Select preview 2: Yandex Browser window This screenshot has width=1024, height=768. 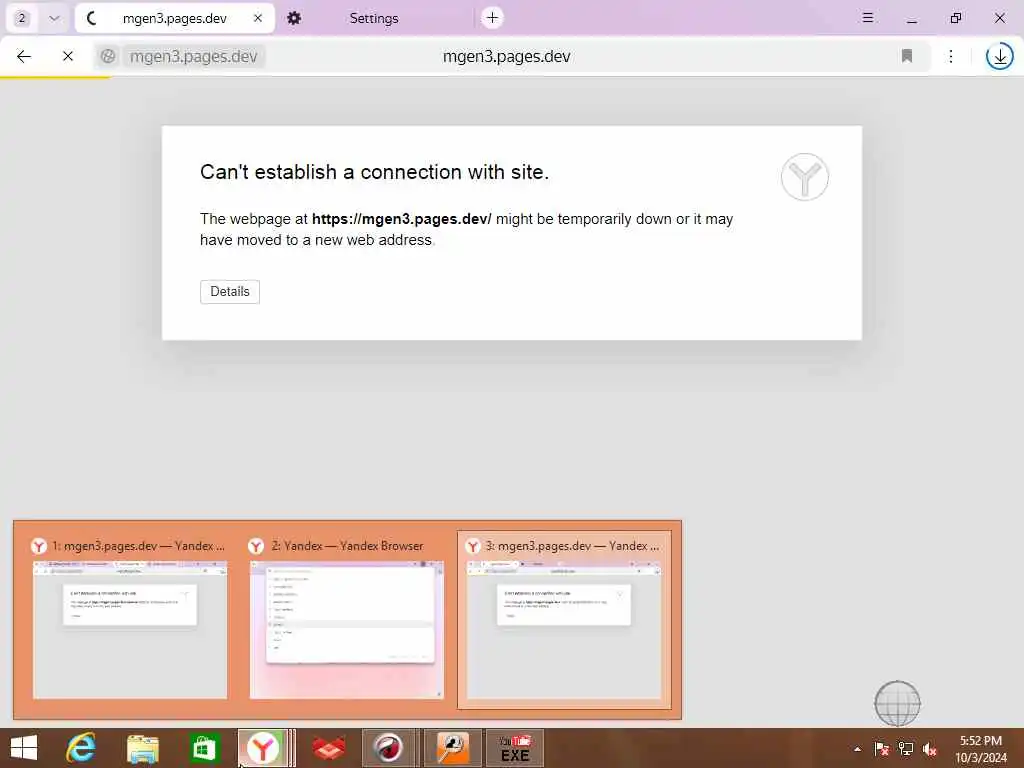point(347,620)
